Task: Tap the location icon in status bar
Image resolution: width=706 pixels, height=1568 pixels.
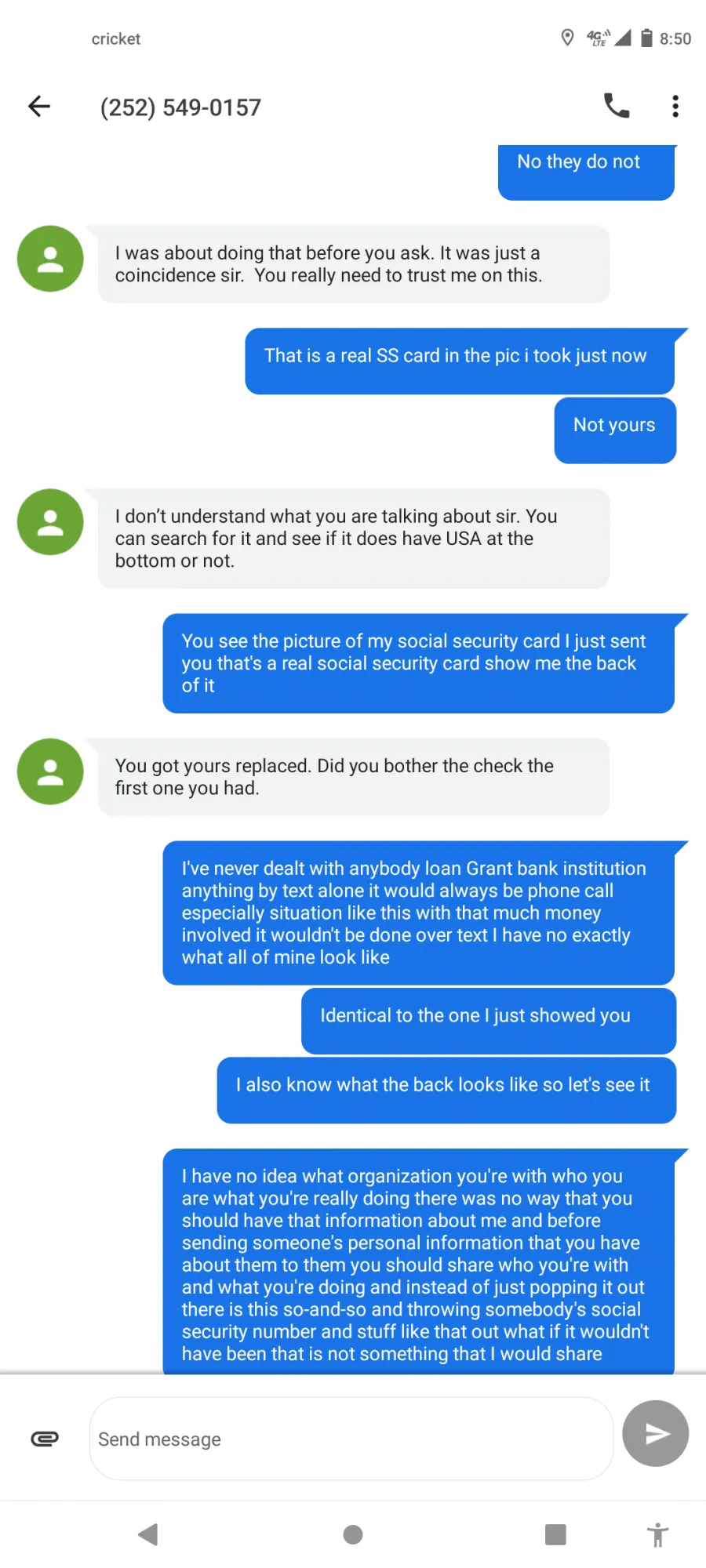Action: [567, 38]
